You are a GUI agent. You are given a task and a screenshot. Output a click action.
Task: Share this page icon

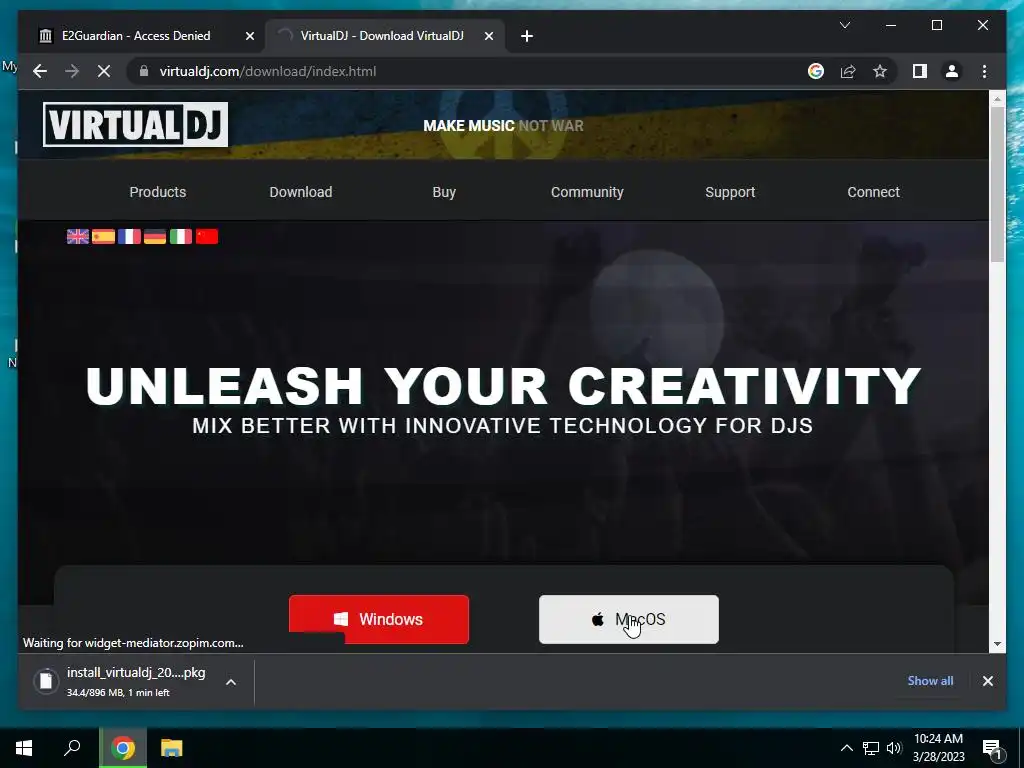point(848,71)
